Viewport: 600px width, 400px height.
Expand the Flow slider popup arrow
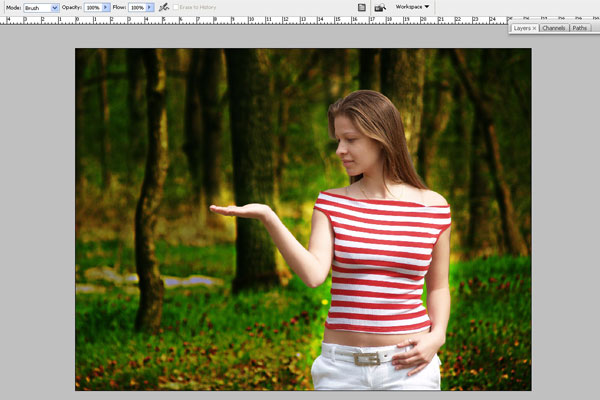[150, 7]
